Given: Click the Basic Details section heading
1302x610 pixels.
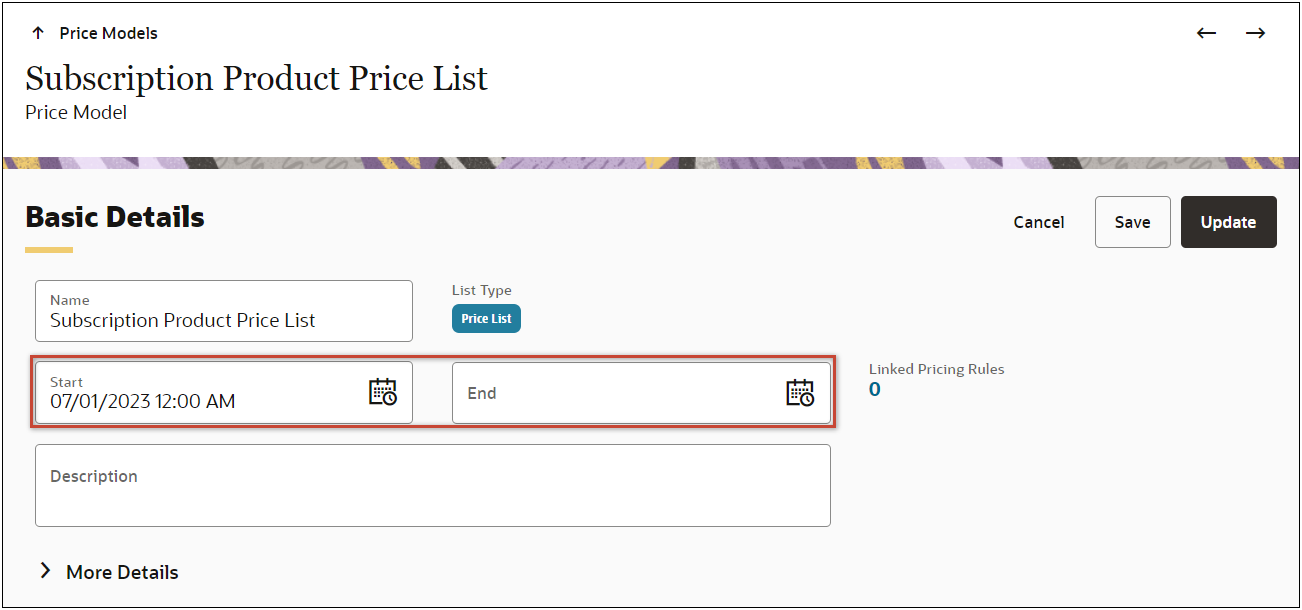Looking at the screenshot, I should coord(115,217).
